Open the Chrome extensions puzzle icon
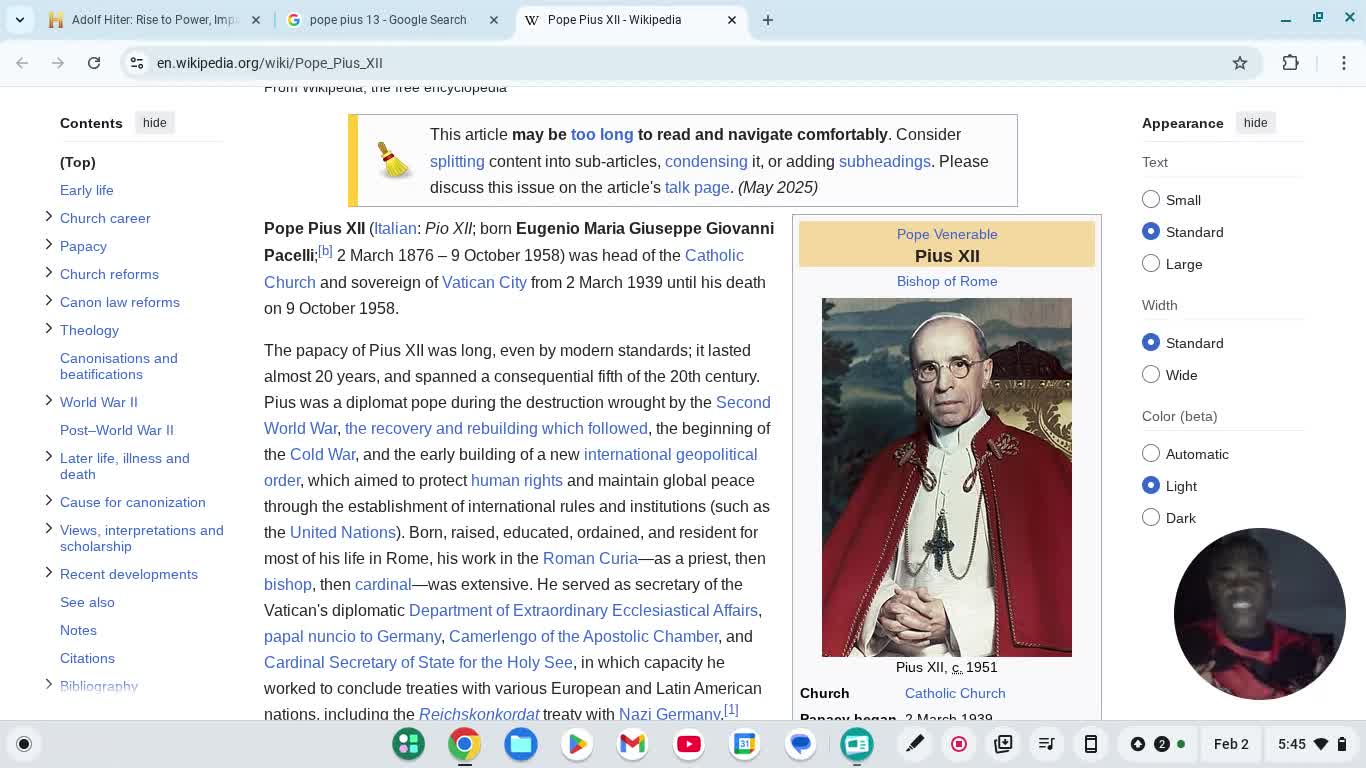This screenshot has height=768, width=1366. tap(1291, 62)
